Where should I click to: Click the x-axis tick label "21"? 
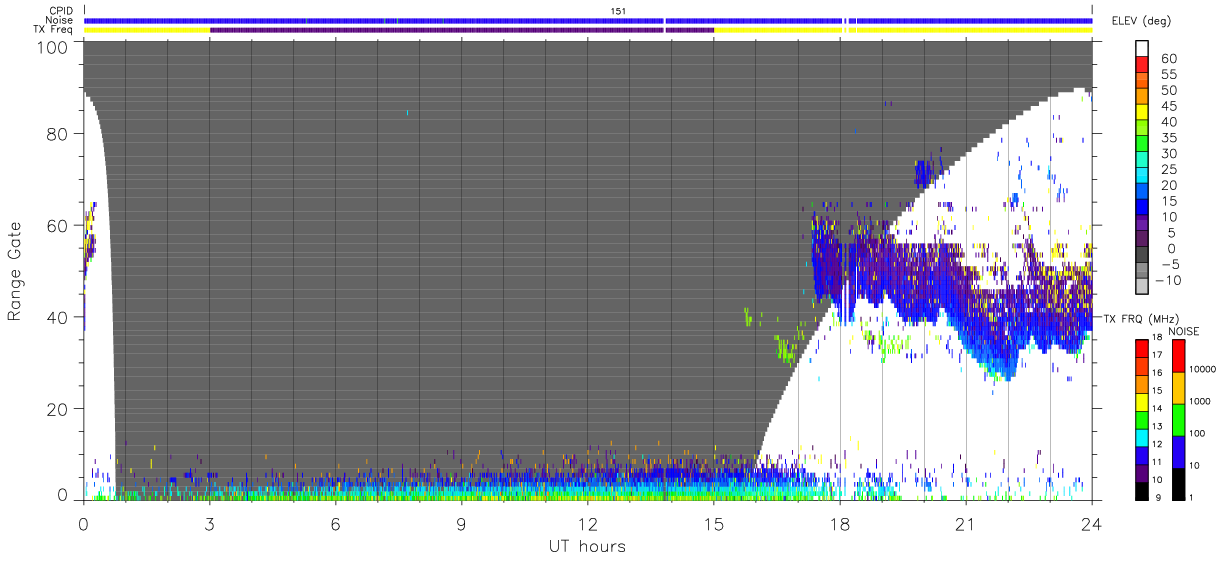click(965, 523)
